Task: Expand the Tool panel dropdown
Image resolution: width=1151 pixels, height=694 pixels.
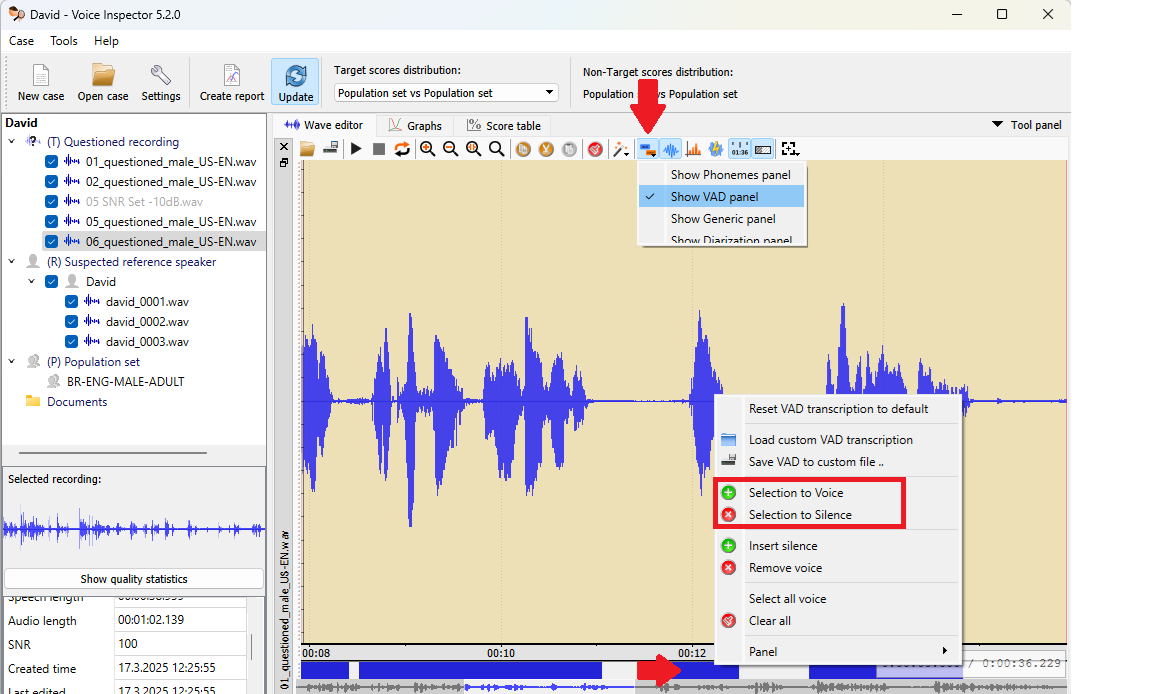Action: (x=1027, y=125)
